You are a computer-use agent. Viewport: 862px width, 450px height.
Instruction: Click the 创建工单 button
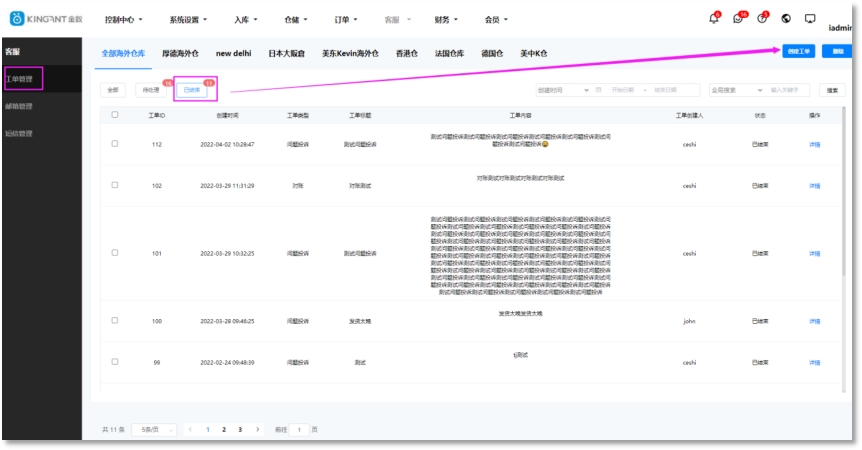(x=799, y=51)
